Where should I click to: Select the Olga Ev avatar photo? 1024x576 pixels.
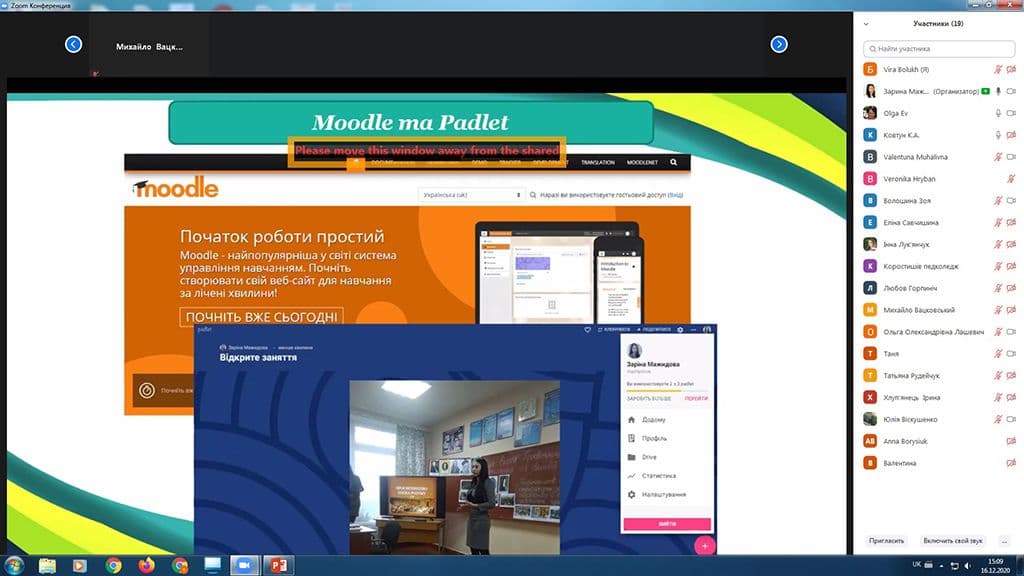[870, 113]
